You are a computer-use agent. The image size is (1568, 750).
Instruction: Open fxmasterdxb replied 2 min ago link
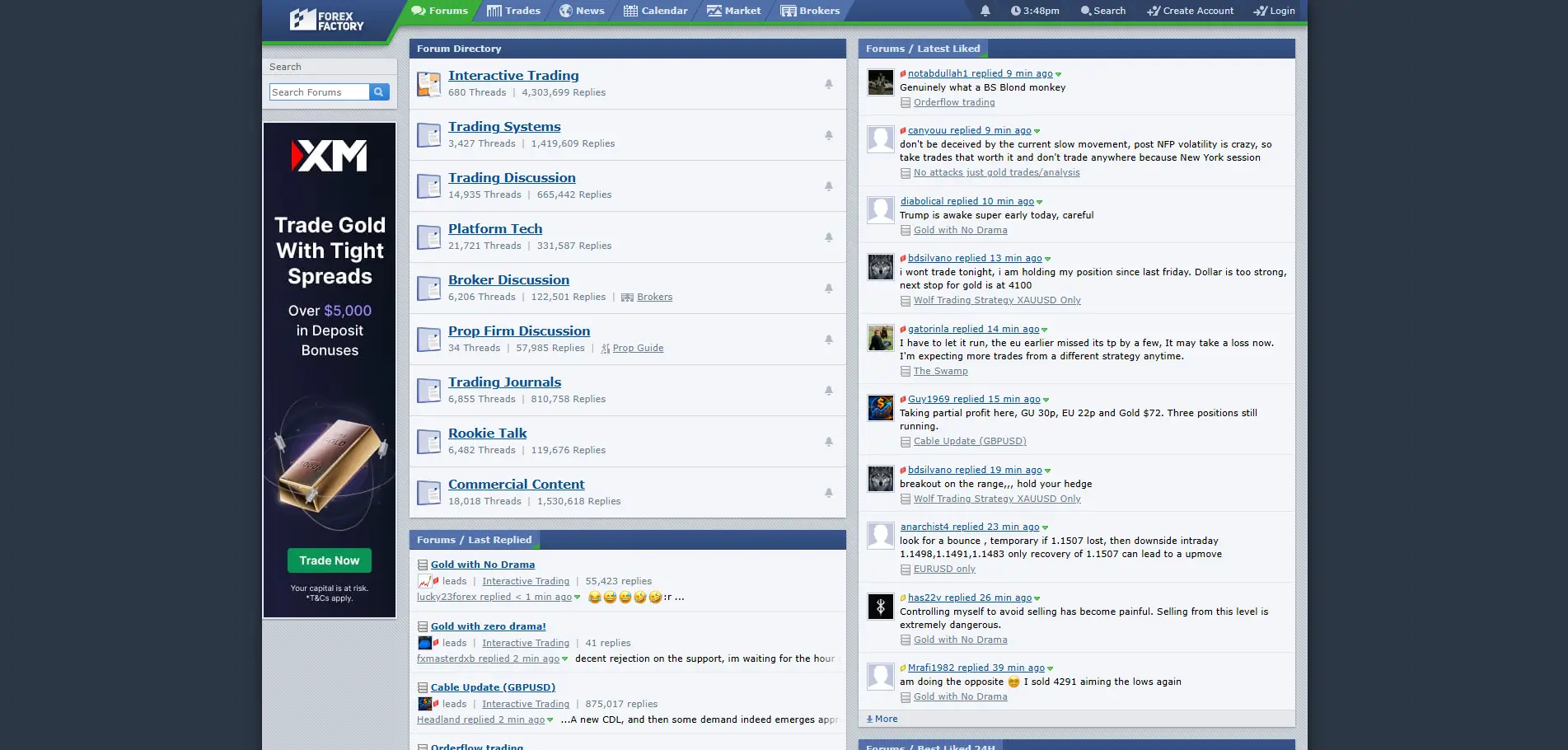(x=488, y=659)
